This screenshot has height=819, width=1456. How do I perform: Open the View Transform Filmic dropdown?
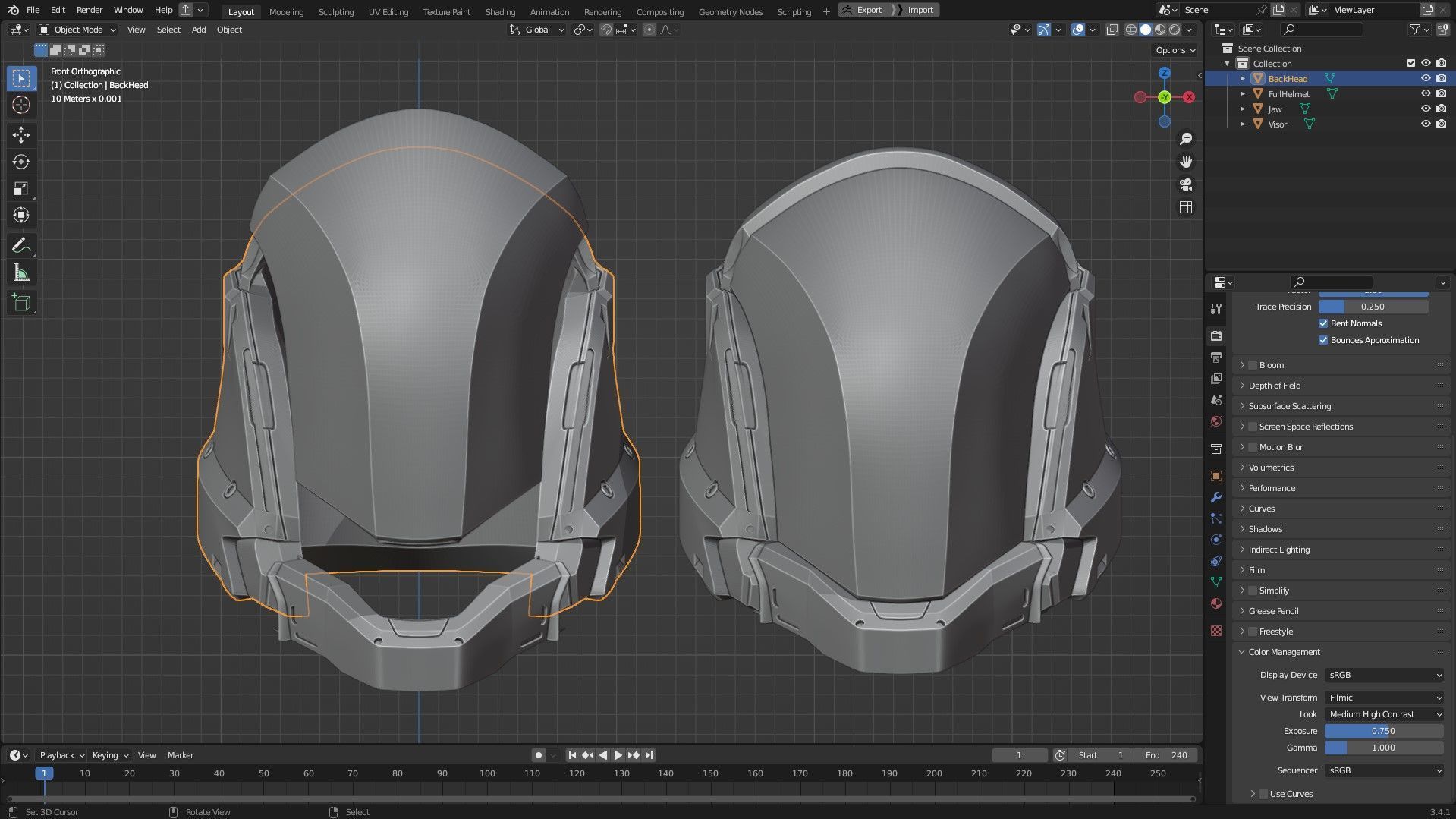1384,698
